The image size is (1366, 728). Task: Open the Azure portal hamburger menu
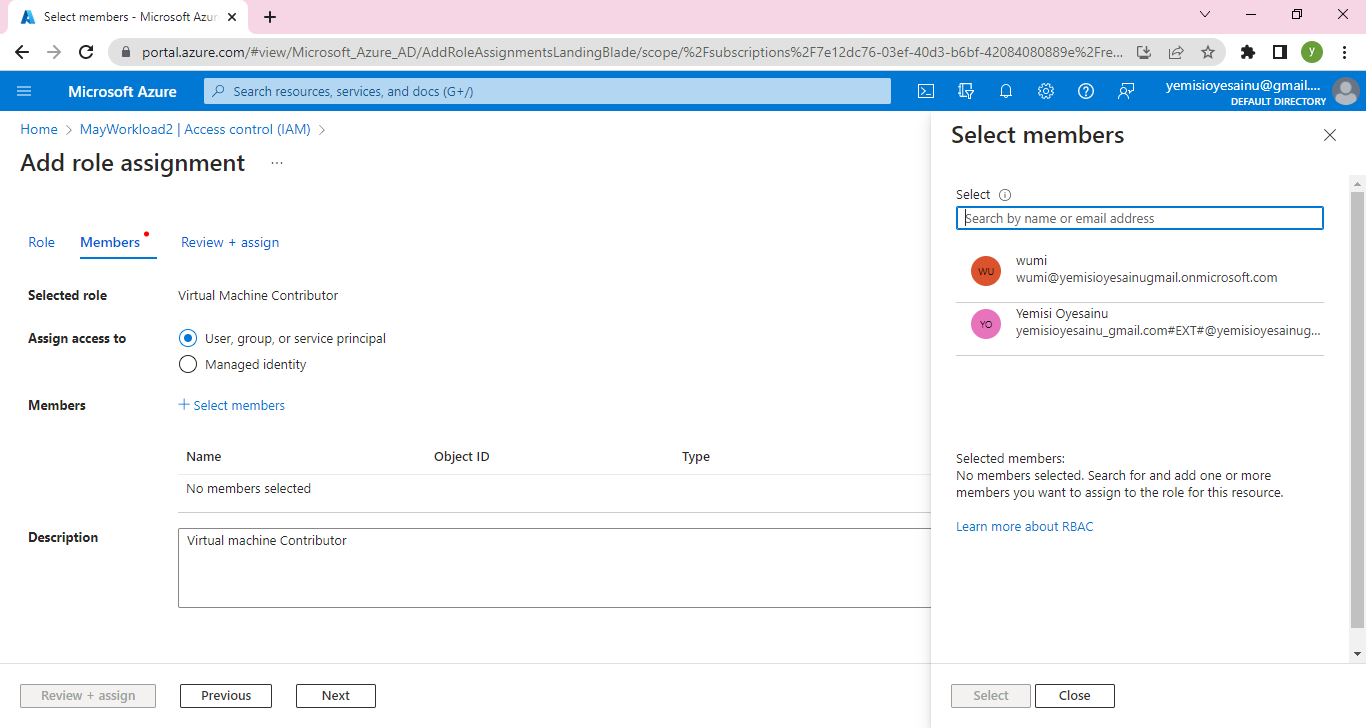25,91
